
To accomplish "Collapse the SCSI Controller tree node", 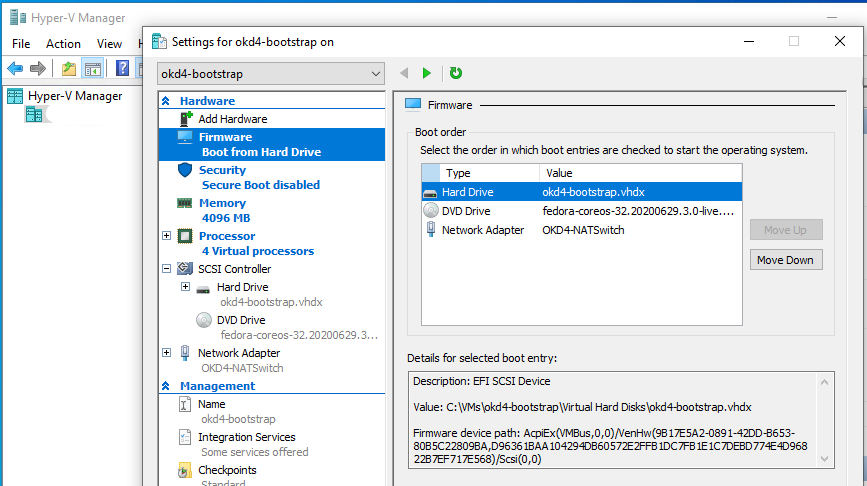I will tap(166, 269).
